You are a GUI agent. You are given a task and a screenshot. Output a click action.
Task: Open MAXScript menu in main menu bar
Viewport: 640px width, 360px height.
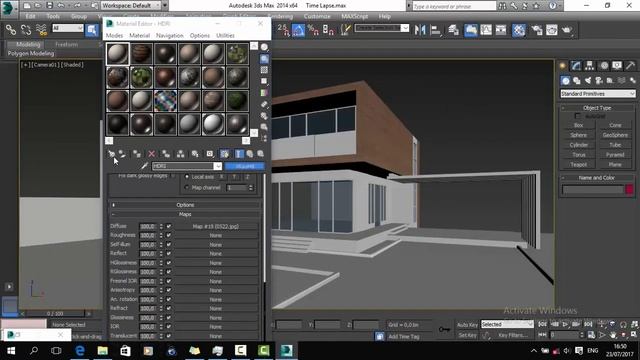tap(355, 16)
